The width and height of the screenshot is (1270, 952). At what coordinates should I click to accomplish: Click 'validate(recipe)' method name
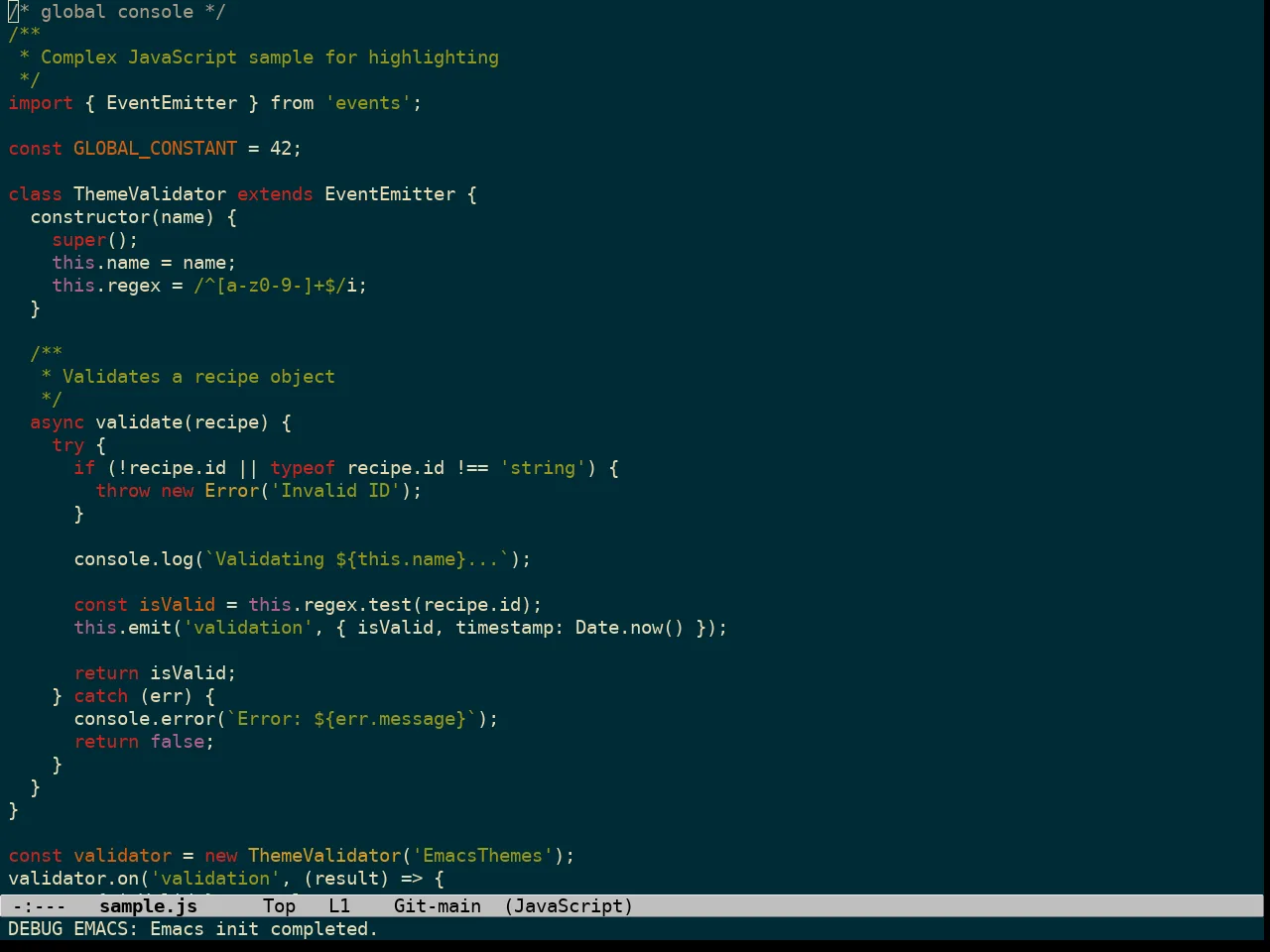(x=183, y=422)
